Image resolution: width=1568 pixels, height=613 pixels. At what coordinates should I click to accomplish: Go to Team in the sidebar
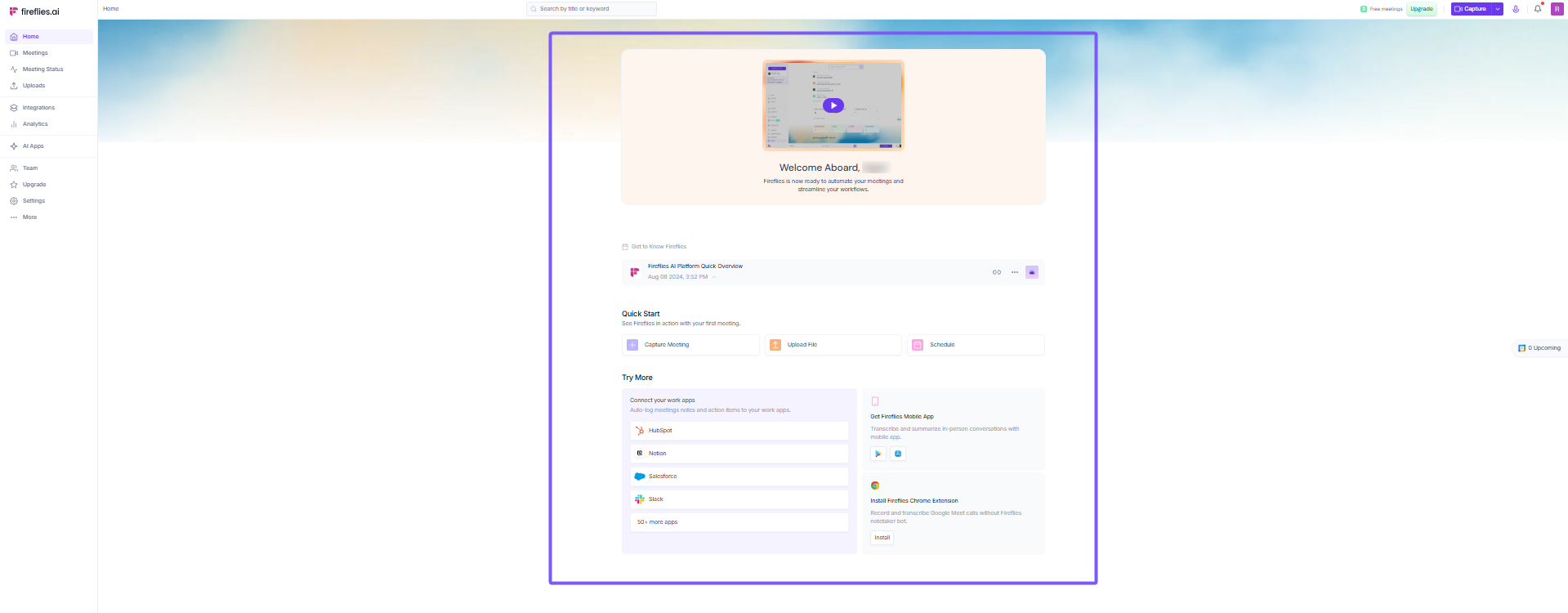point(49,168)
